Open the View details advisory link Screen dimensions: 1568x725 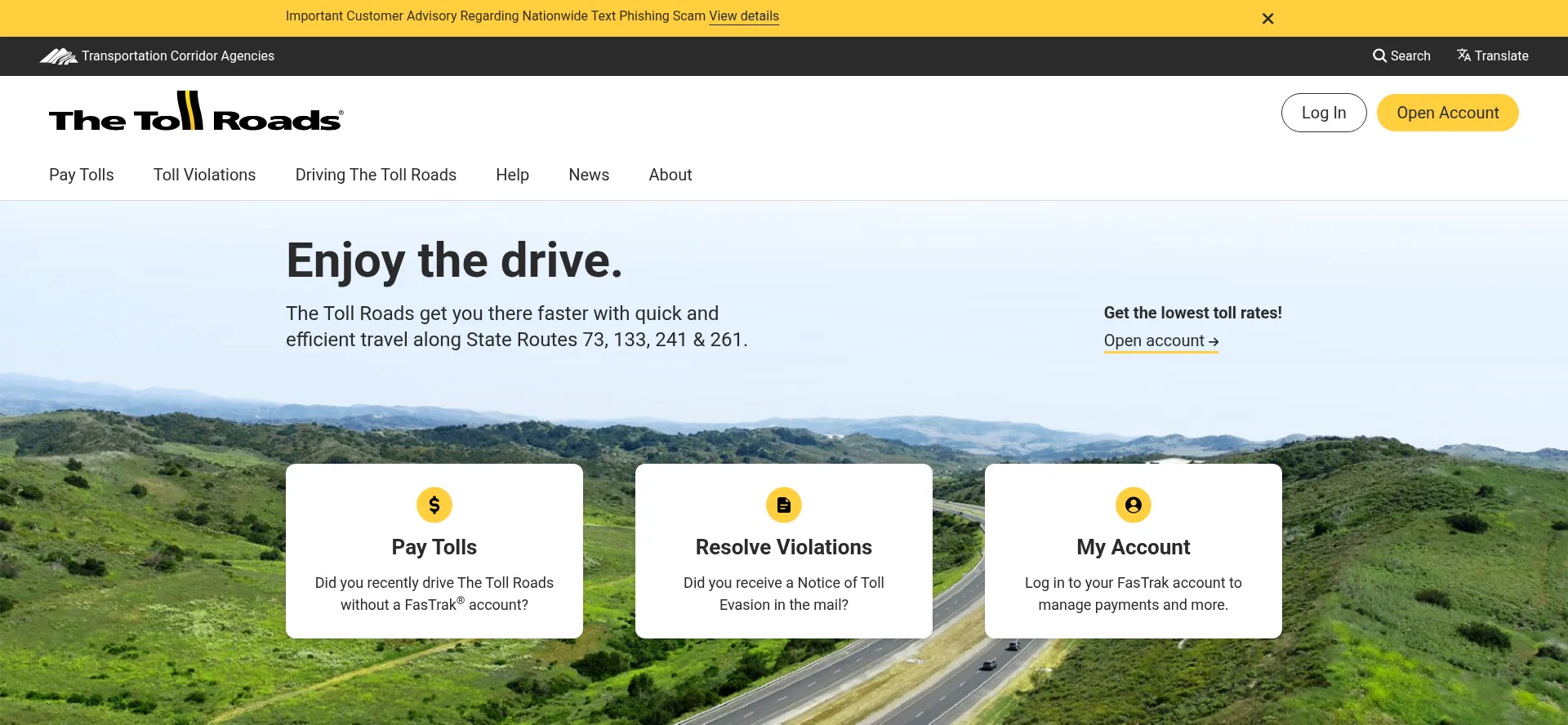pyautogui.click(x=744, y=16)
